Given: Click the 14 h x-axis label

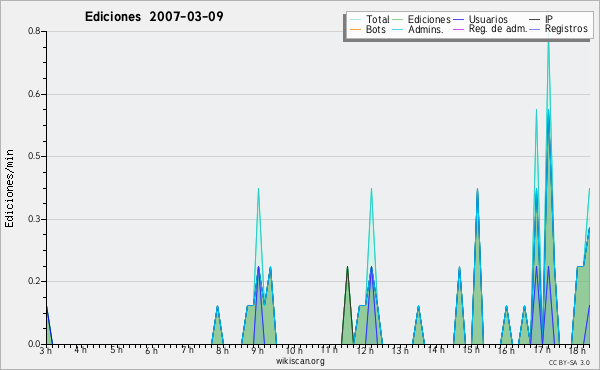Looking at the screenshot, I should click(436, 350).
